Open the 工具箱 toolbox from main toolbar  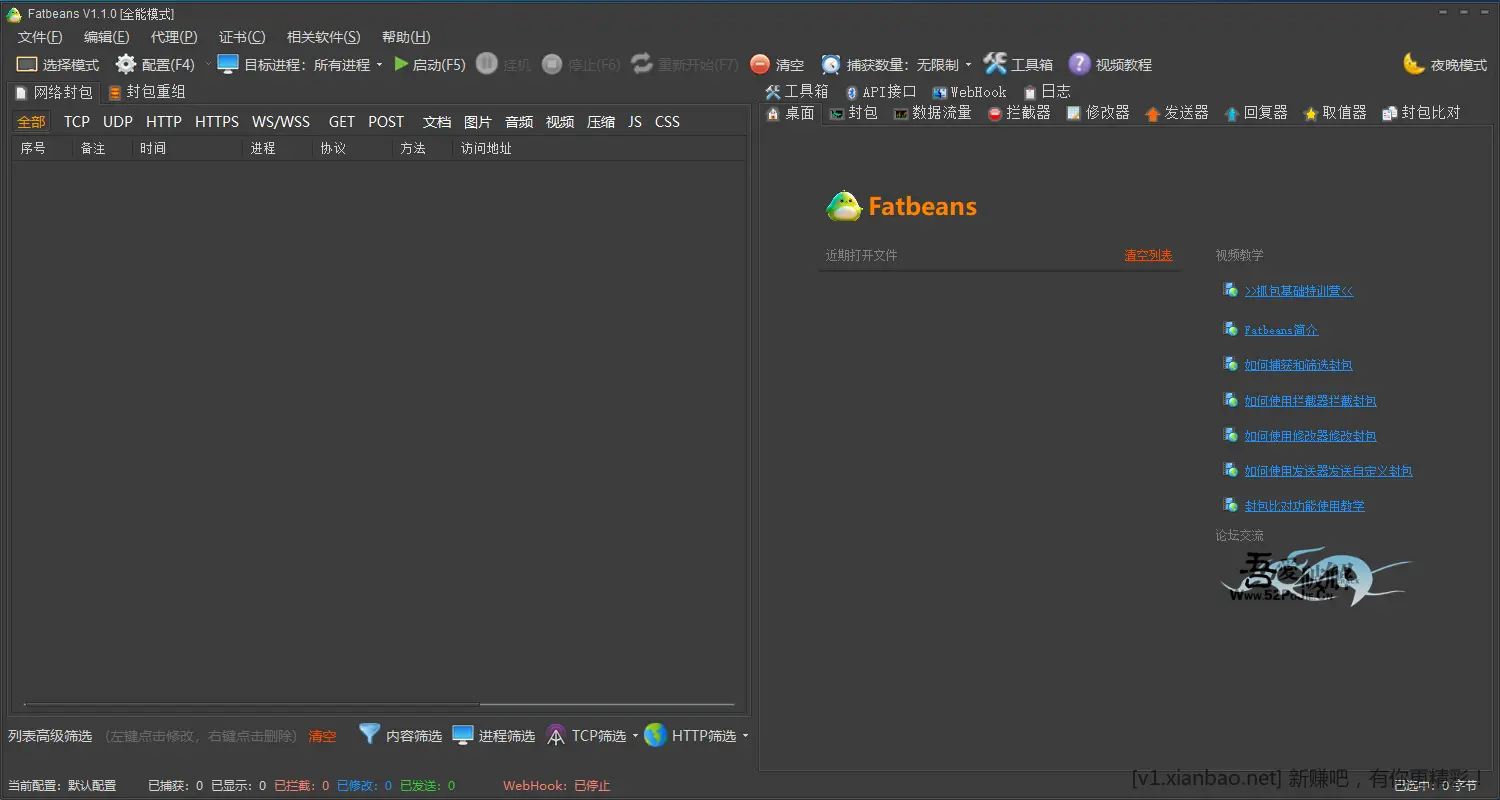point(994,64)
